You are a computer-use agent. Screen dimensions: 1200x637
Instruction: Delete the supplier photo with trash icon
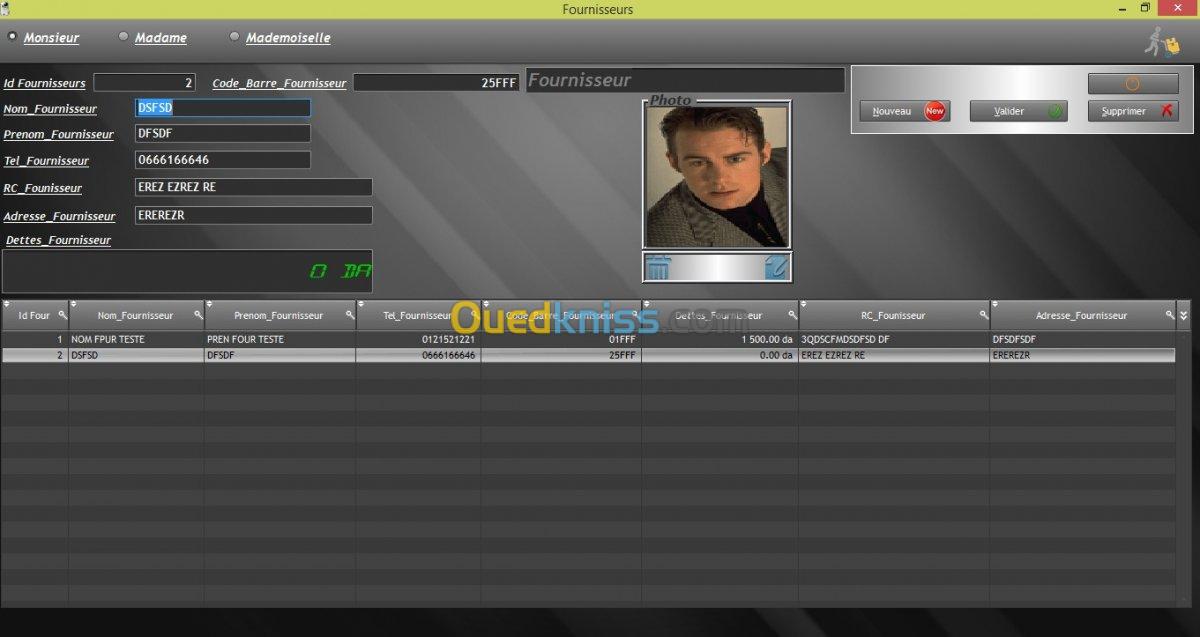tap(658, 267)
